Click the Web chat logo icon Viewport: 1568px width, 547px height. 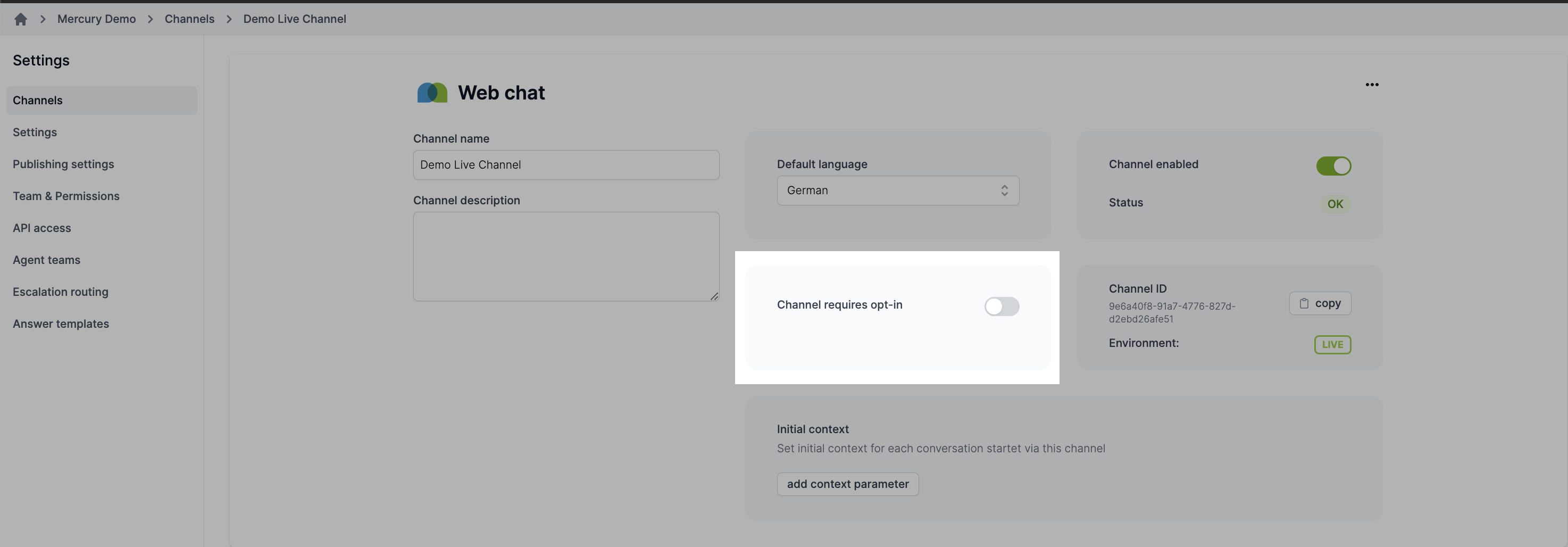click(432, 93)
